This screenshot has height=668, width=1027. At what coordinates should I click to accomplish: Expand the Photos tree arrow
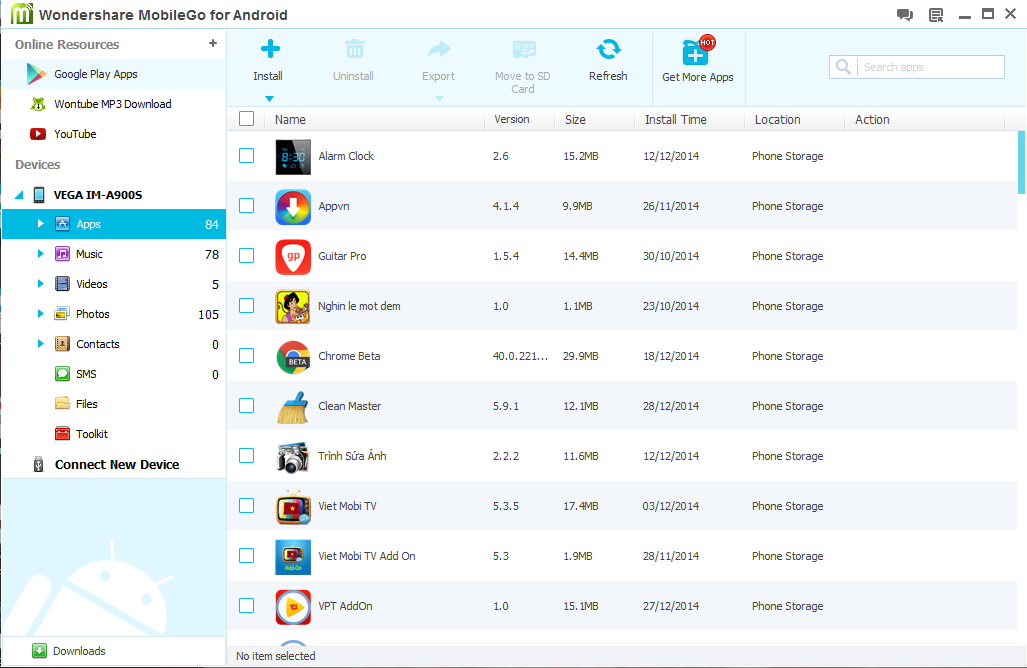41,314
